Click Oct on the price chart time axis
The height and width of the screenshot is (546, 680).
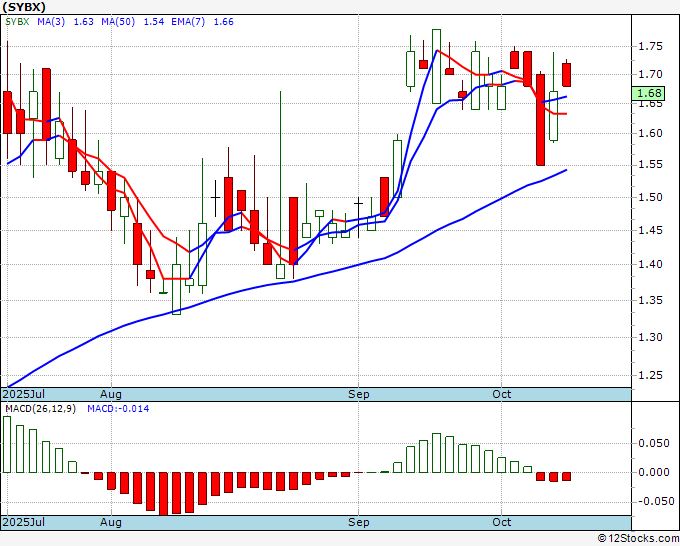(x=502, y=394)
